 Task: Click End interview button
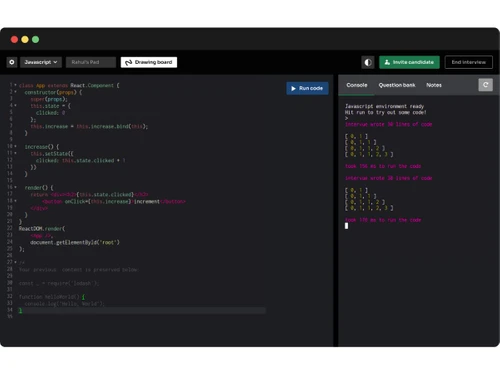(x=469, y=62)
